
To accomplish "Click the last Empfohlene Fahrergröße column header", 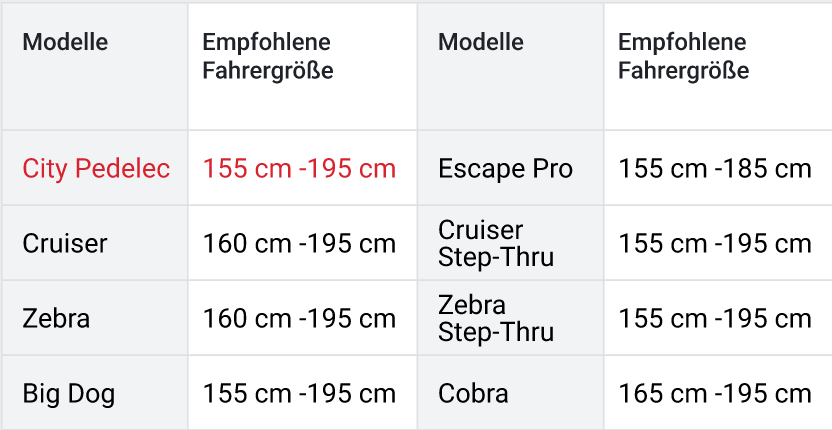I will 683,57.
